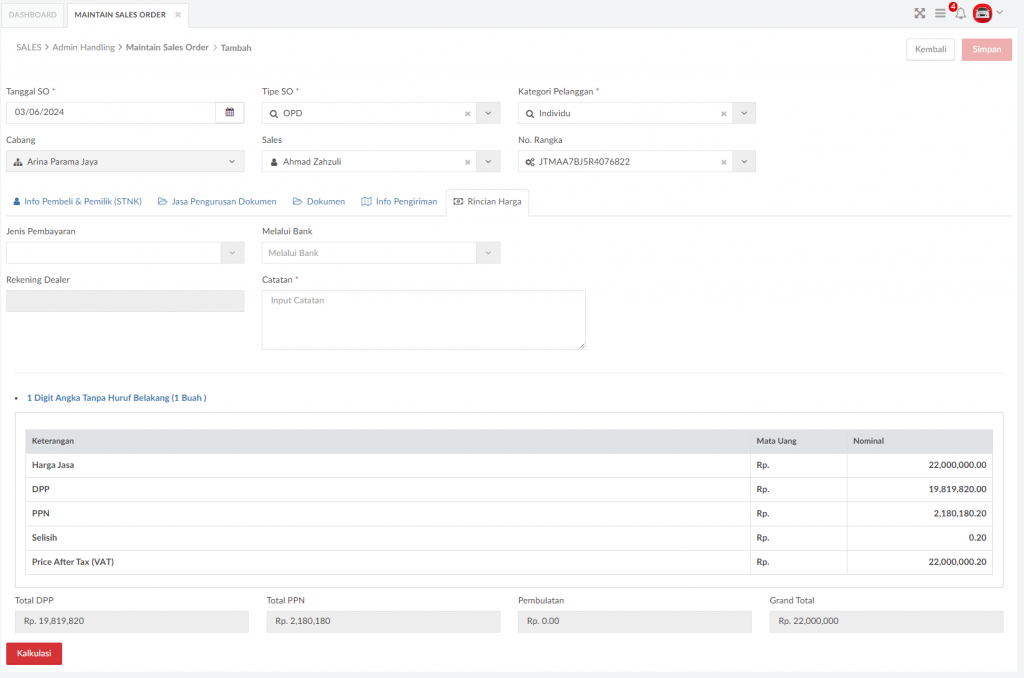1024x678 pixels.
Task: Click the Price After Tax (VAT) row label
Action: coord(72,562)
